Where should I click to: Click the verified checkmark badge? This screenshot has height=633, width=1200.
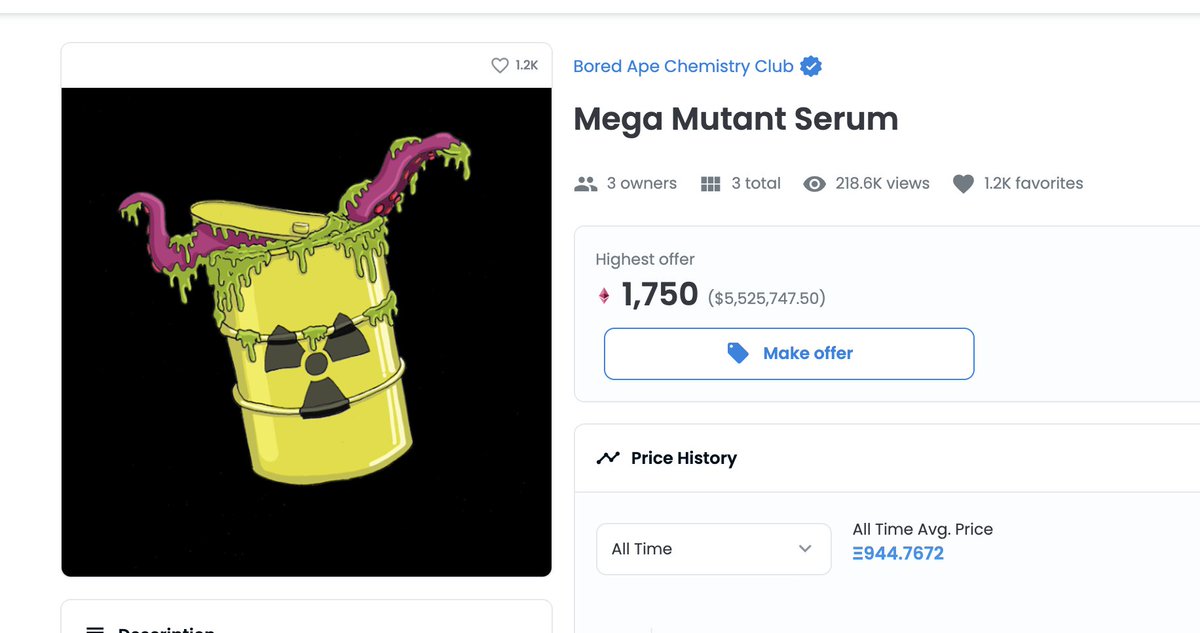coord(811,67)
